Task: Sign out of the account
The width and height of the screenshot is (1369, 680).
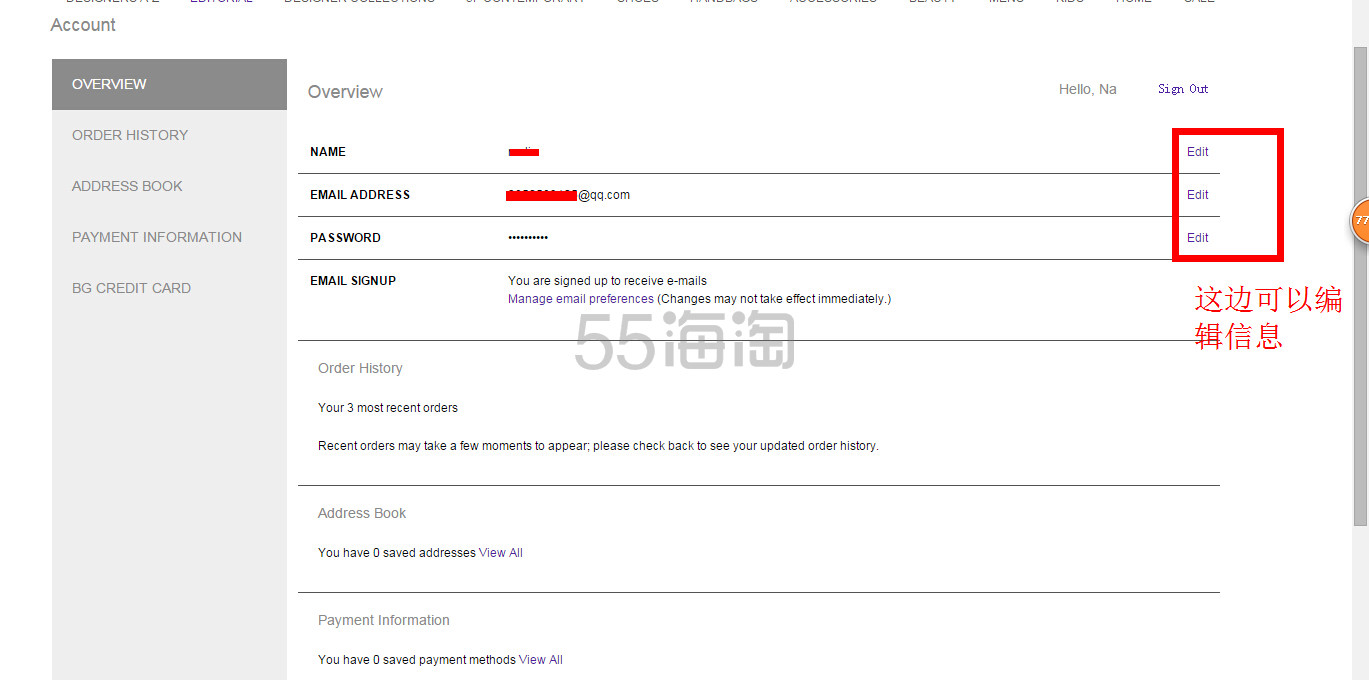Action: pyautogui.click(x=1183, y=89)
